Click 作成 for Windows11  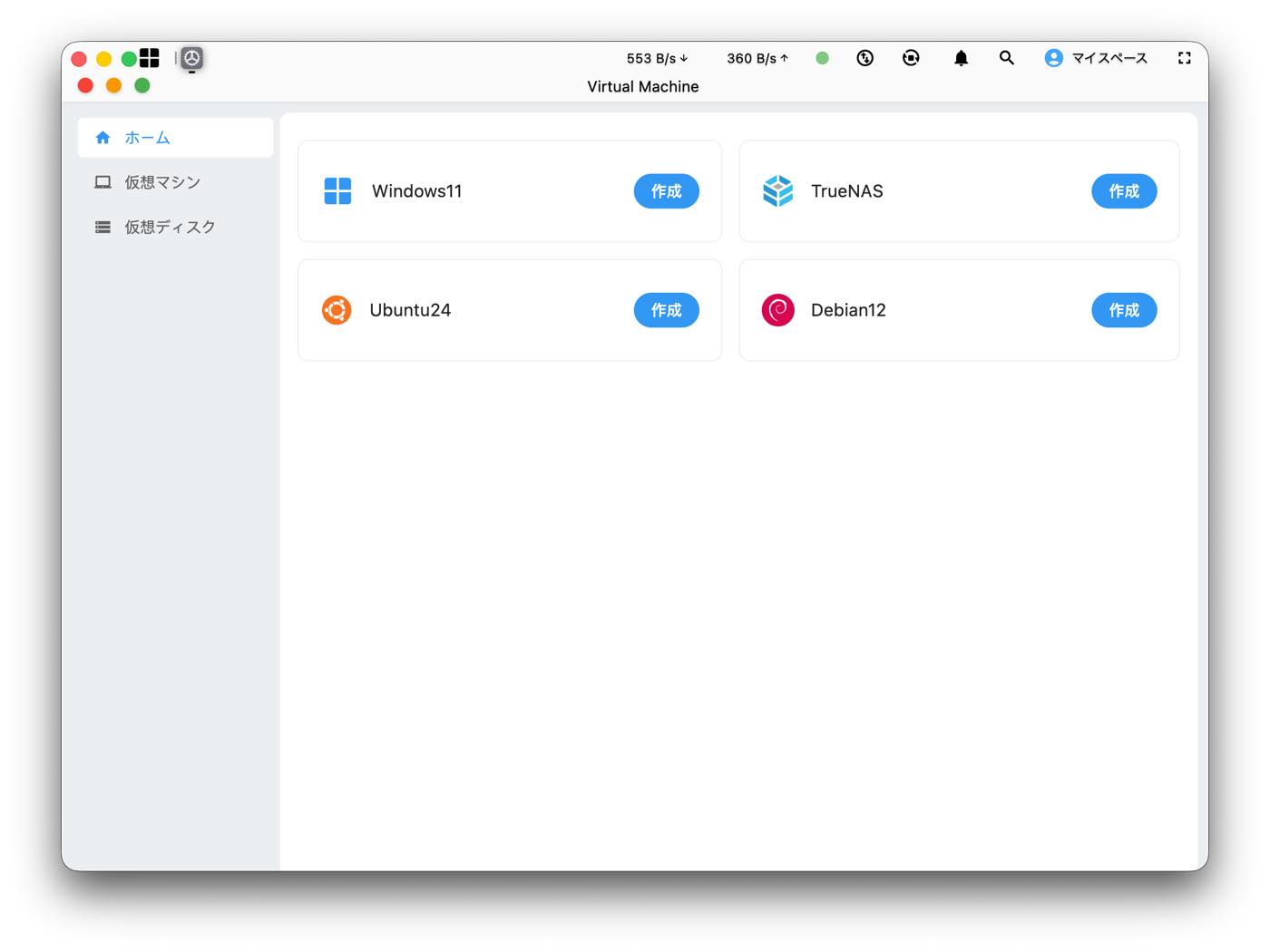(666, 191)
